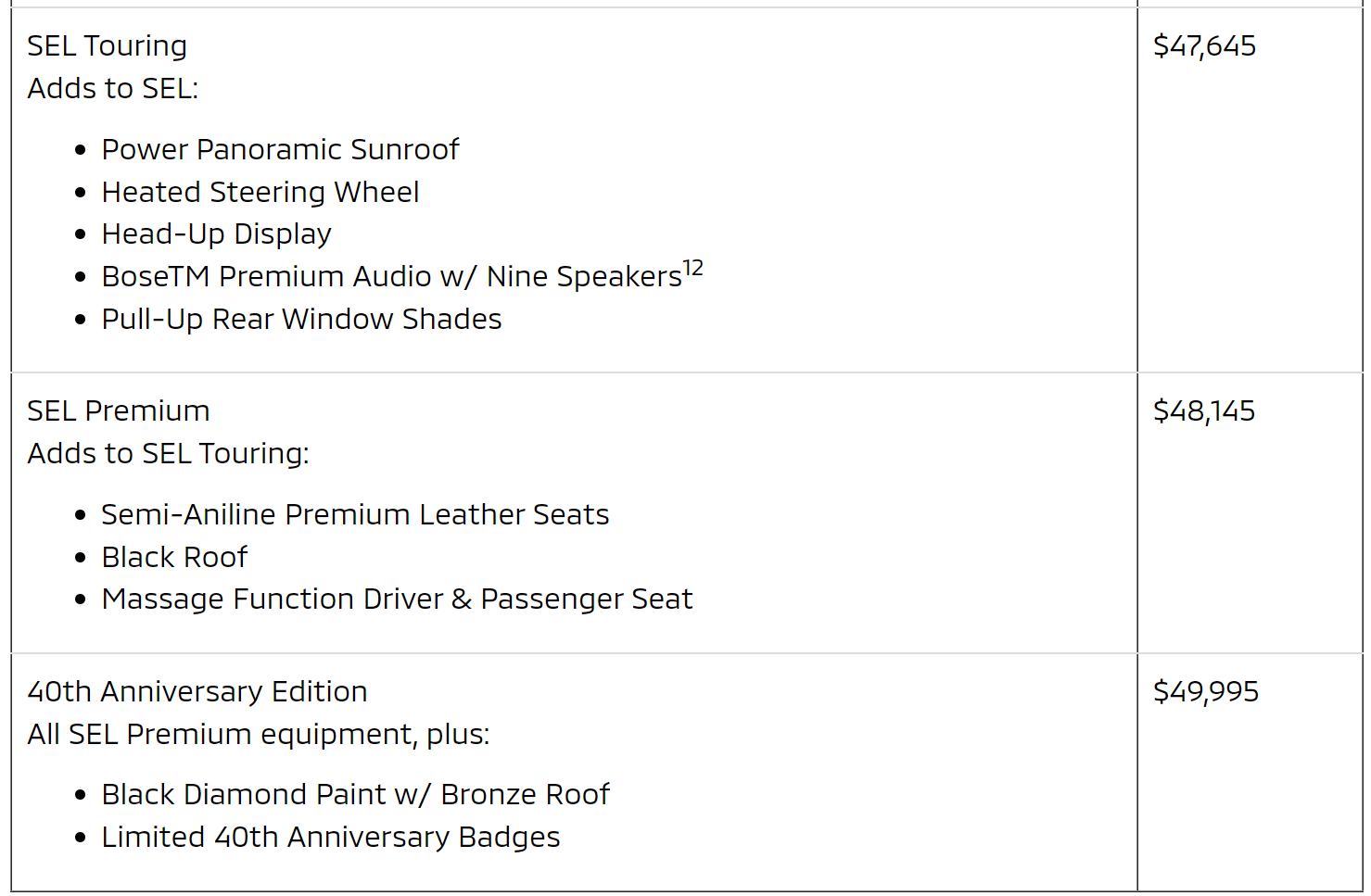
Task: Click the $49,995 price
Action: point(1205,691)
